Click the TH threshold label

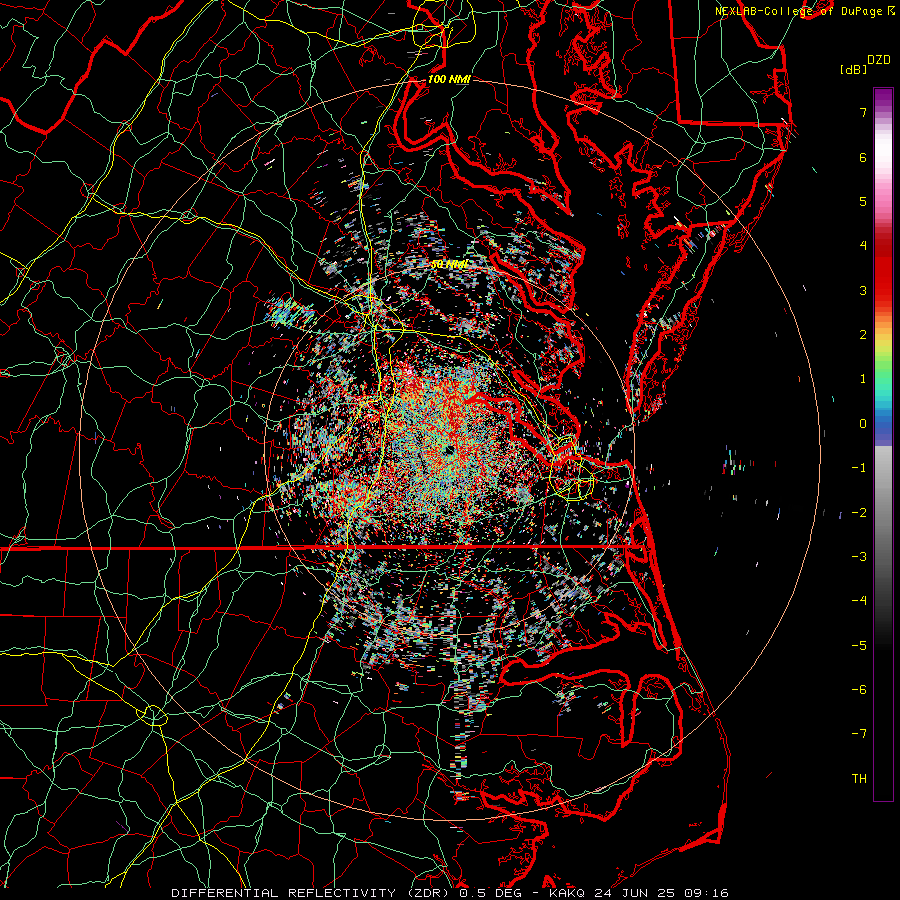[x=859, y=778]
